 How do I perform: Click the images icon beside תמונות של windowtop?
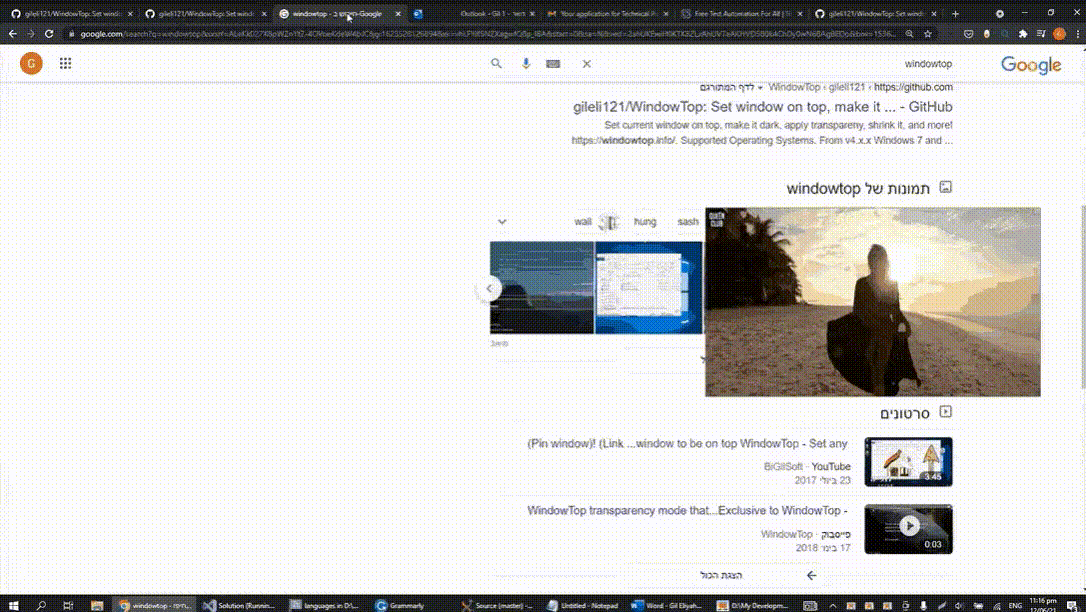point(944,187)
